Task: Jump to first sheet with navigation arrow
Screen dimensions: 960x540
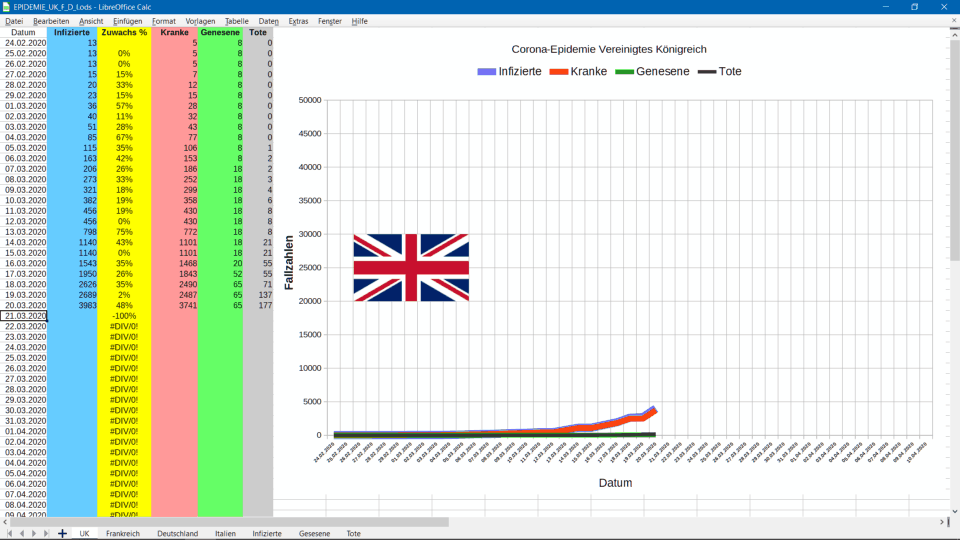Action: pyautogui.click(x=10, y=534)
